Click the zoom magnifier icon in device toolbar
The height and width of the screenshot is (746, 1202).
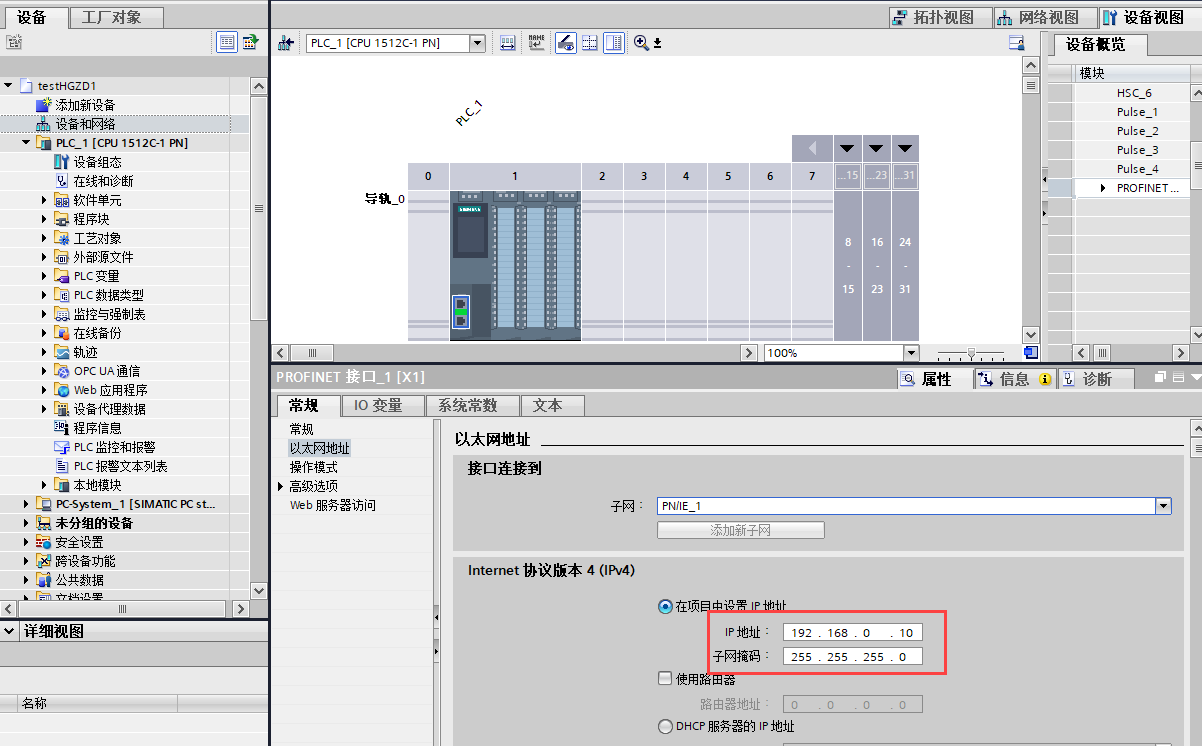click(641, 43)
